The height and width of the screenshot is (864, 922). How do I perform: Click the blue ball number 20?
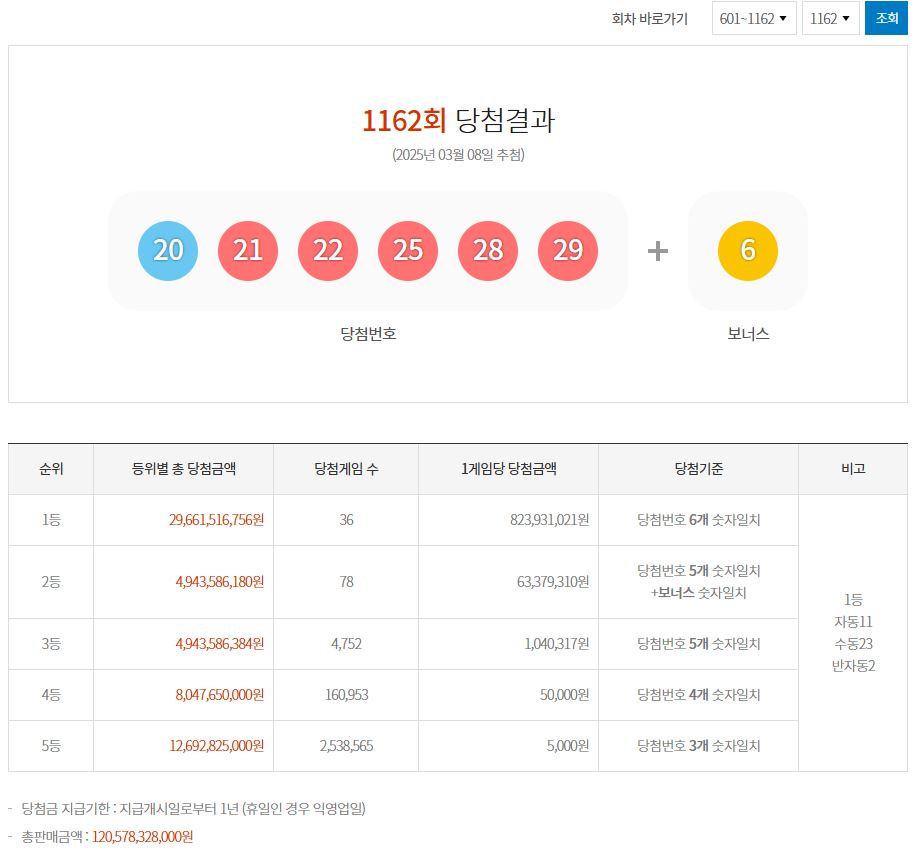click(x=168, y=251)
